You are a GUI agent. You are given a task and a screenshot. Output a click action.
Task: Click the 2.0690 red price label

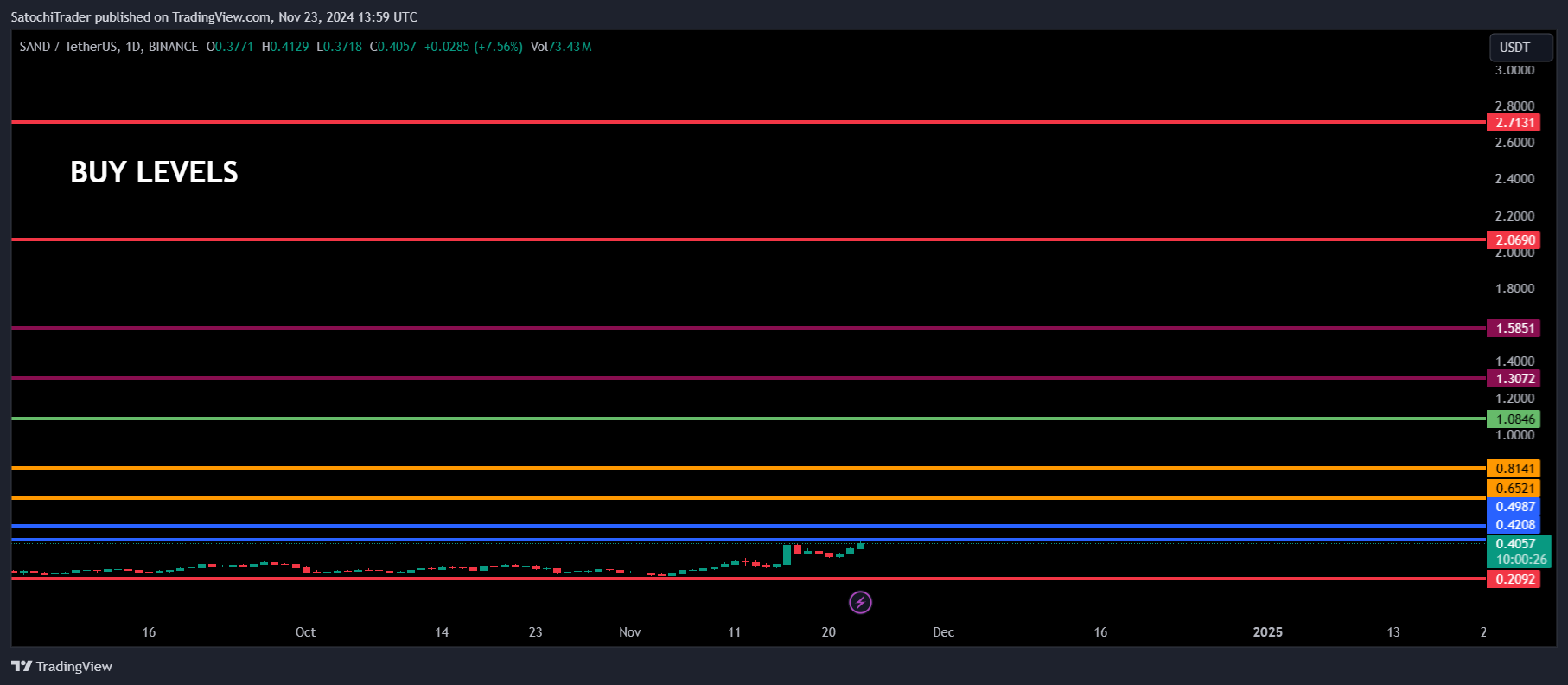1514,240
